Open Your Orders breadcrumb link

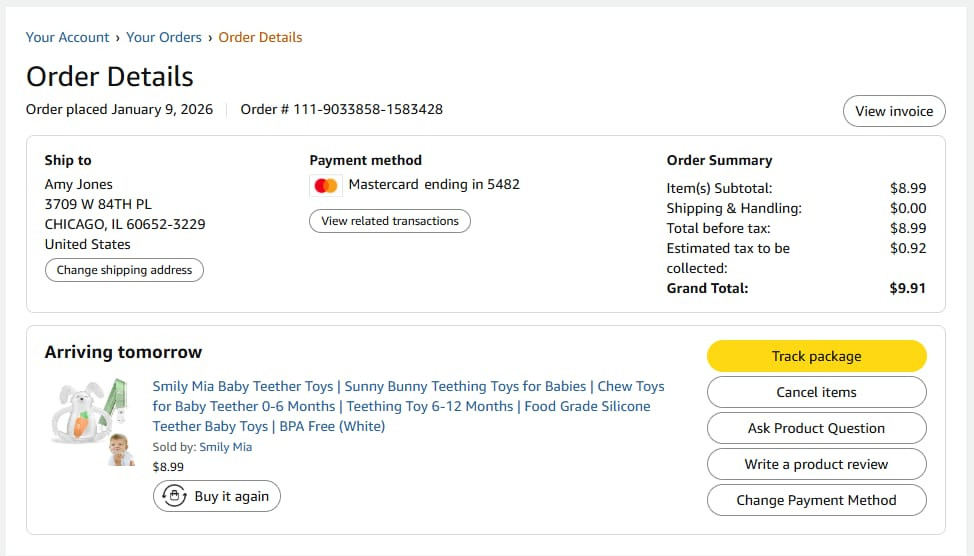164,37
